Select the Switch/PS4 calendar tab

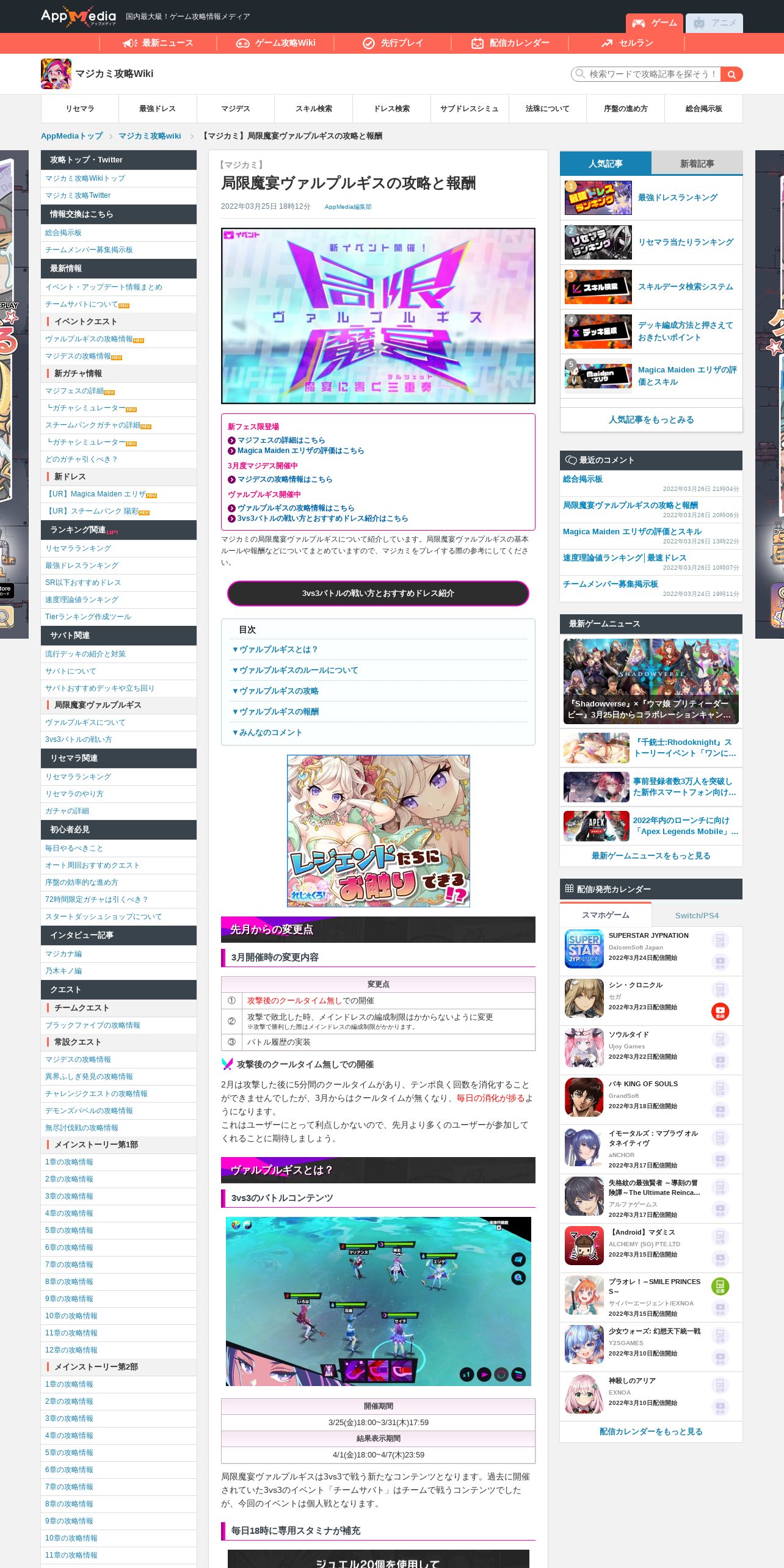pos(697,915)
